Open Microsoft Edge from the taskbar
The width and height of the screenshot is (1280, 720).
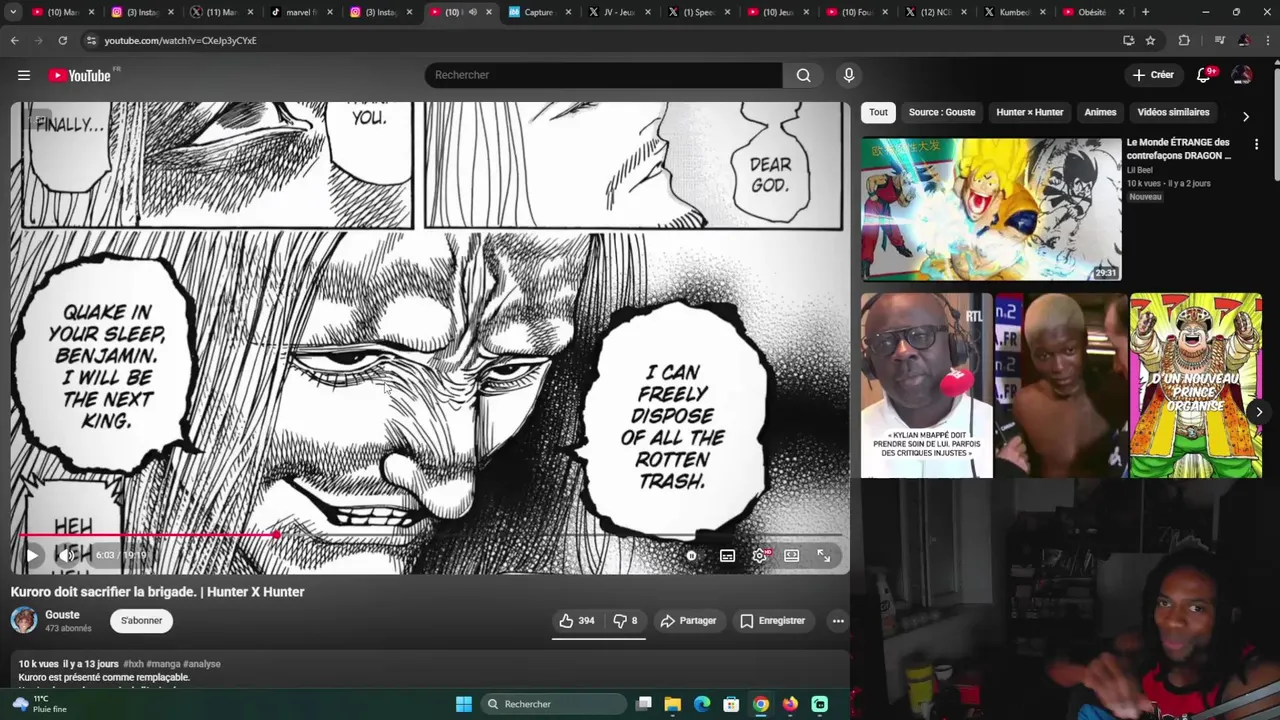click(x=702, y=704)
